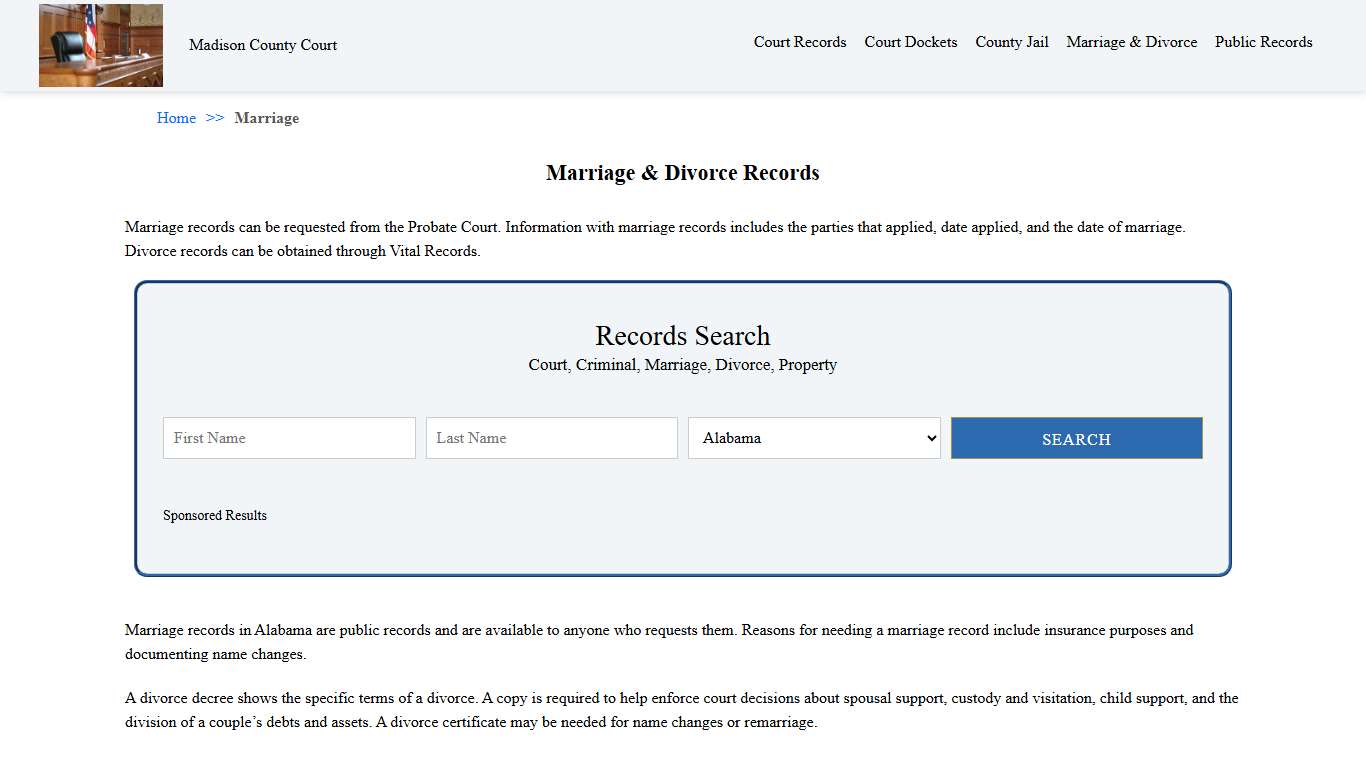Click inside the Last Name field
Screen dimensions: 1366x768
[x=551, y=437]
